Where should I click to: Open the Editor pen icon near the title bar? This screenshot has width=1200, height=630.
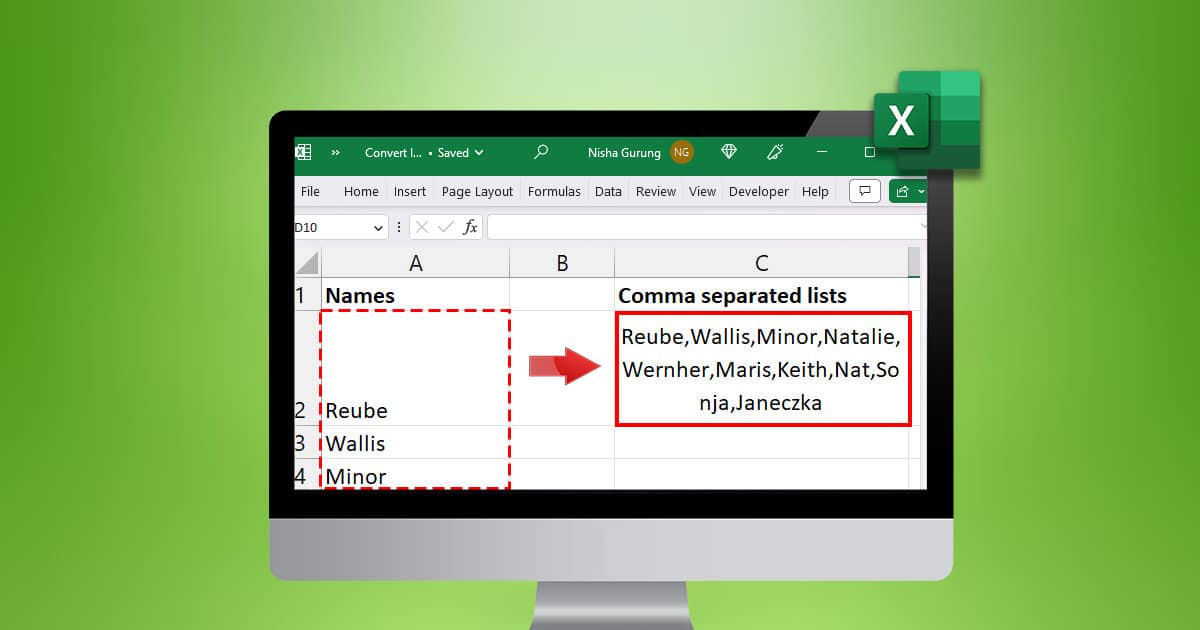tap(774, 152)
